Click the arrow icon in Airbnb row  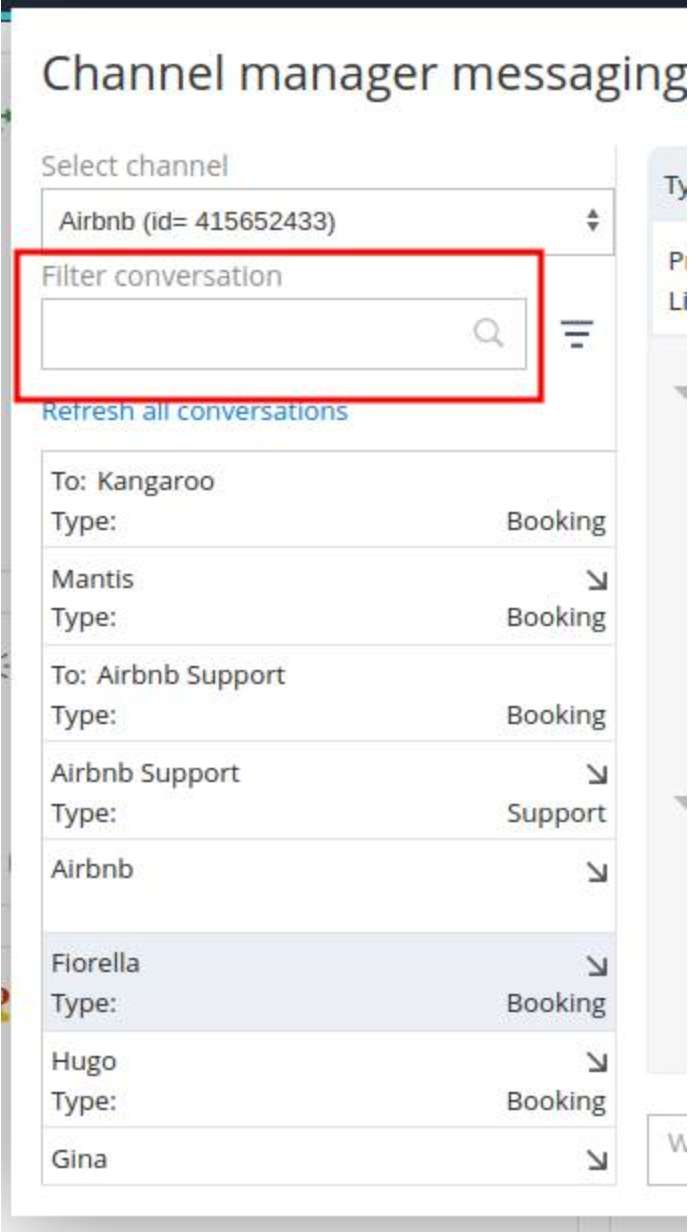(597, 872)
